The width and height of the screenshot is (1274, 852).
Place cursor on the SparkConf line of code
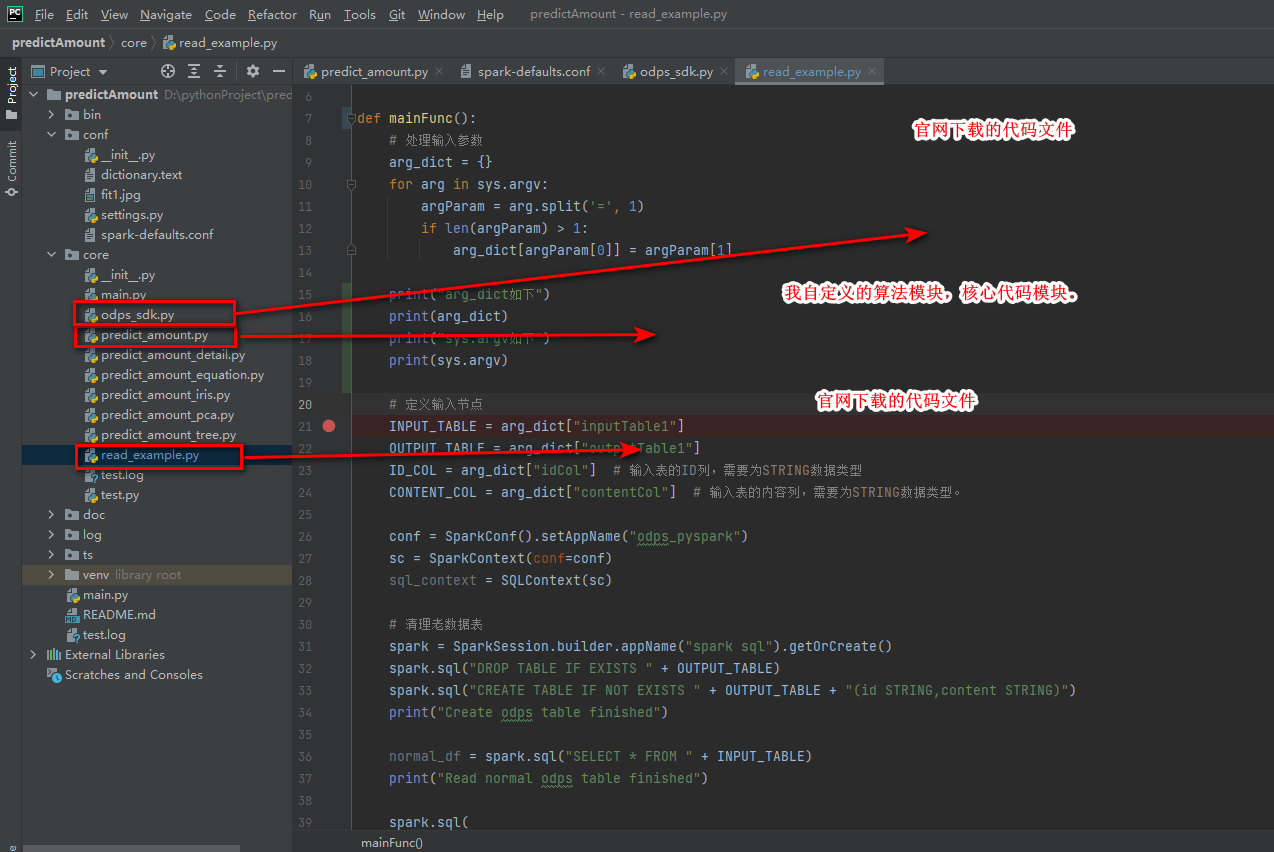568,536
